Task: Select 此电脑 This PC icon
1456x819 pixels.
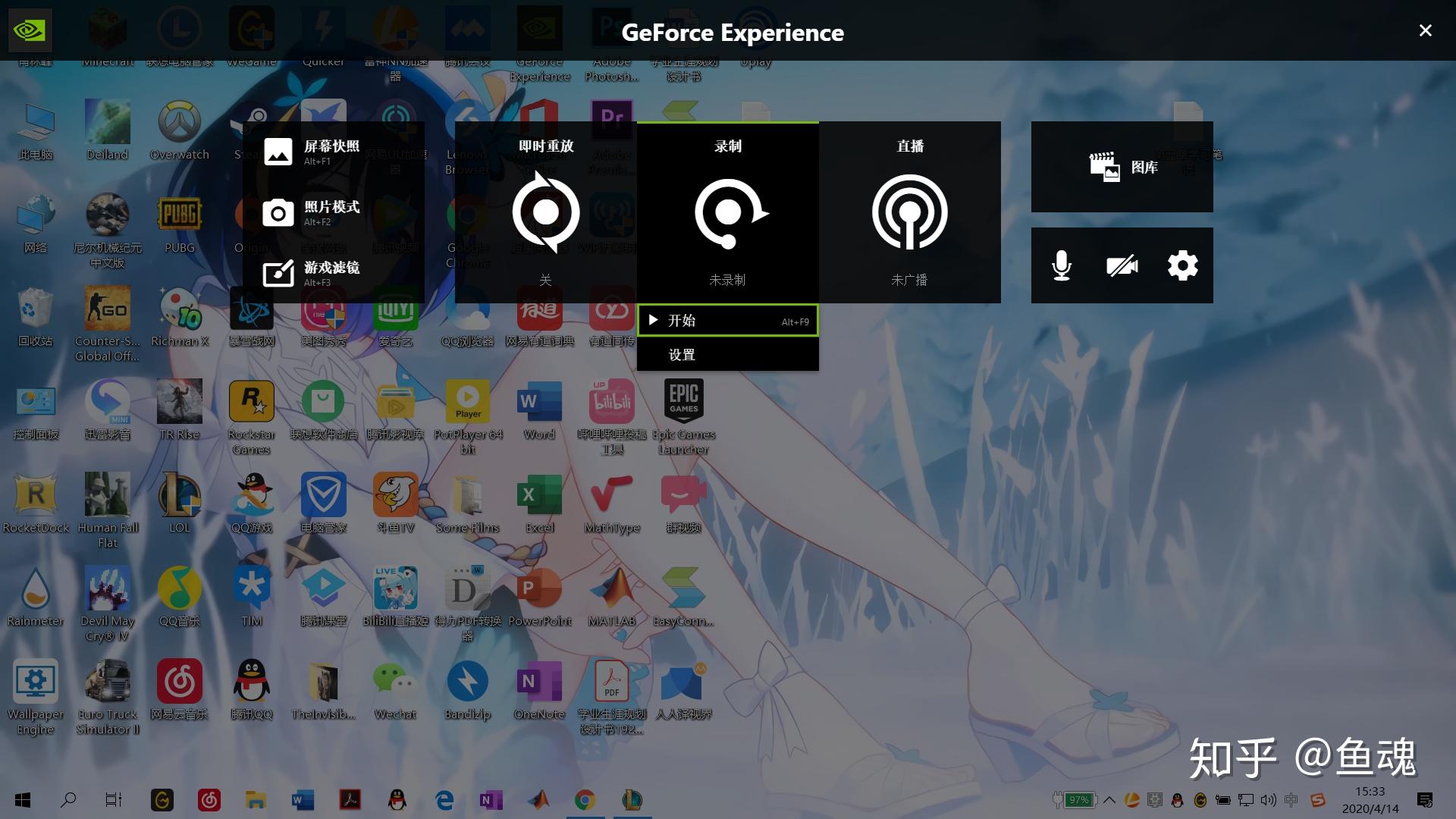Action: [x=36, y=130]
